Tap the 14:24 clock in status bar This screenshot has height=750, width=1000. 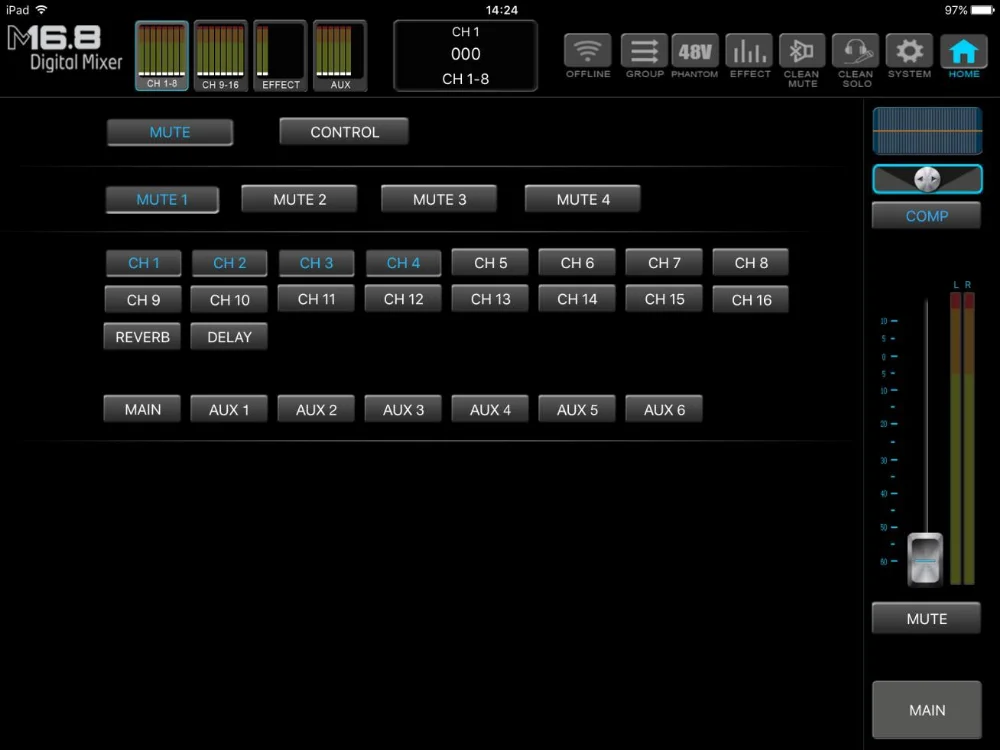501,10
